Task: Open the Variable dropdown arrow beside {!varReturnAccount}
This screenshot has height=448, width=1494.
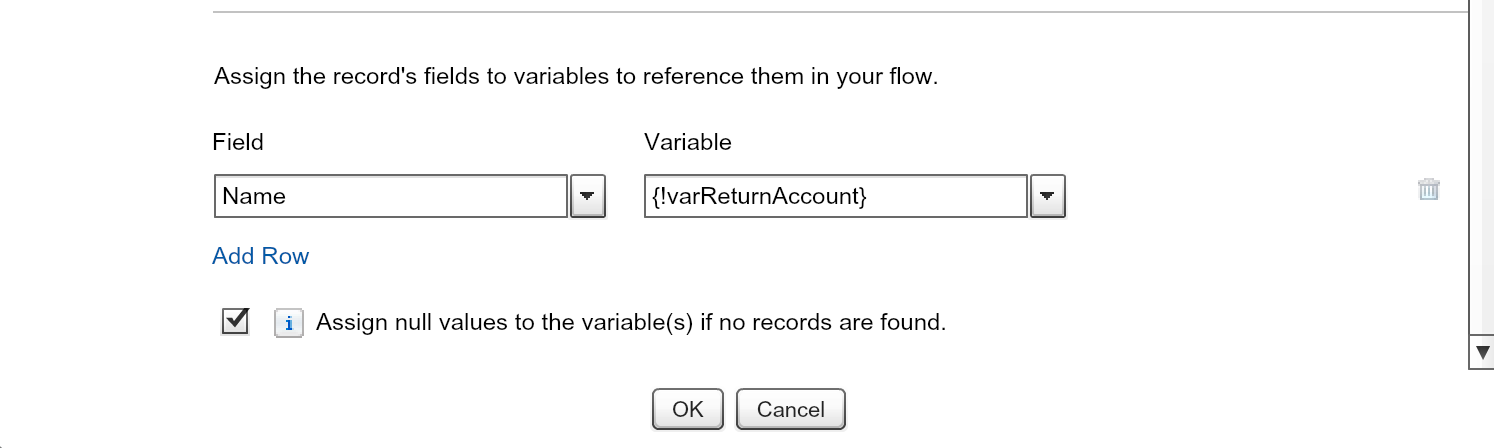Action: coord(1047,196)
